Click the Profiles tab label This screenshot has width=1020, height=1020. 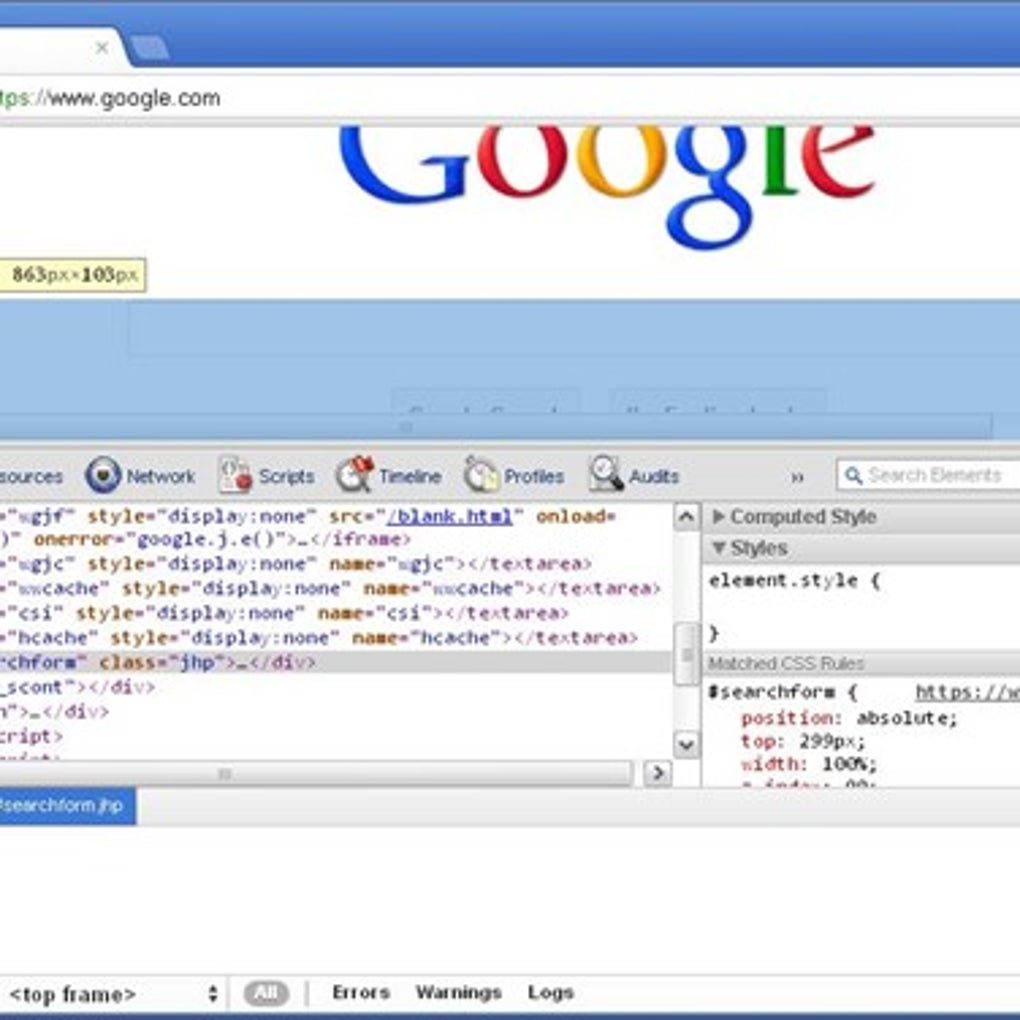pyautogui.click(x=534, y=477)
